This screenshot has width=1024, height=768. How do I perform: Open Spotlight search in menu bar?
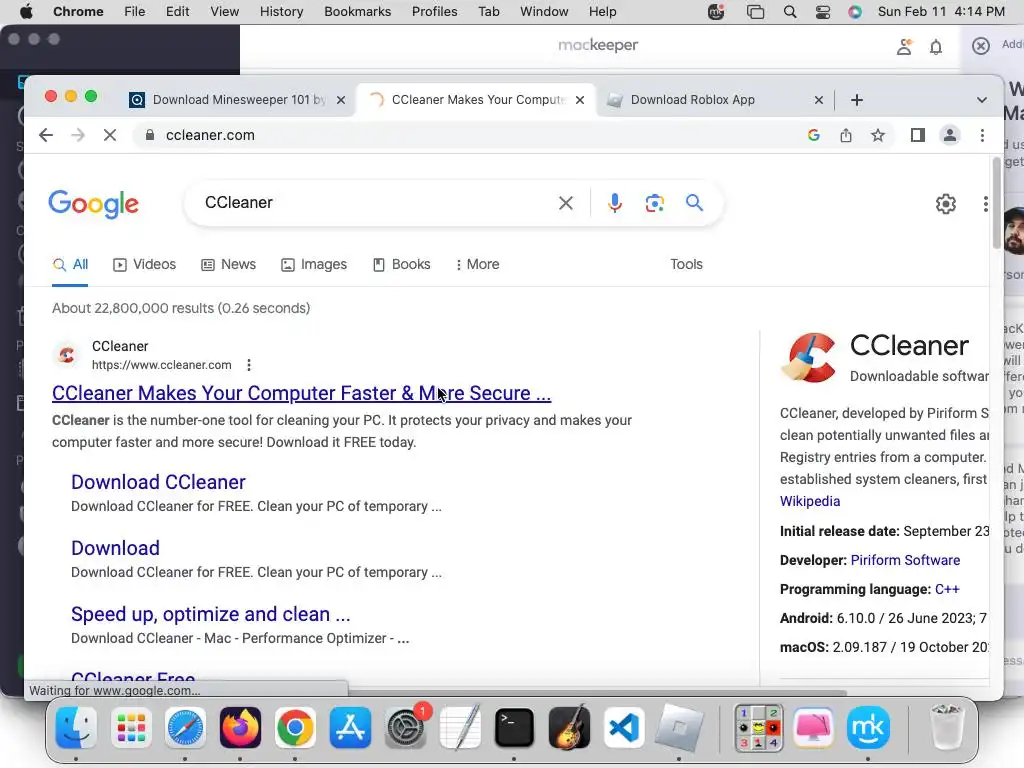(790, 12)
